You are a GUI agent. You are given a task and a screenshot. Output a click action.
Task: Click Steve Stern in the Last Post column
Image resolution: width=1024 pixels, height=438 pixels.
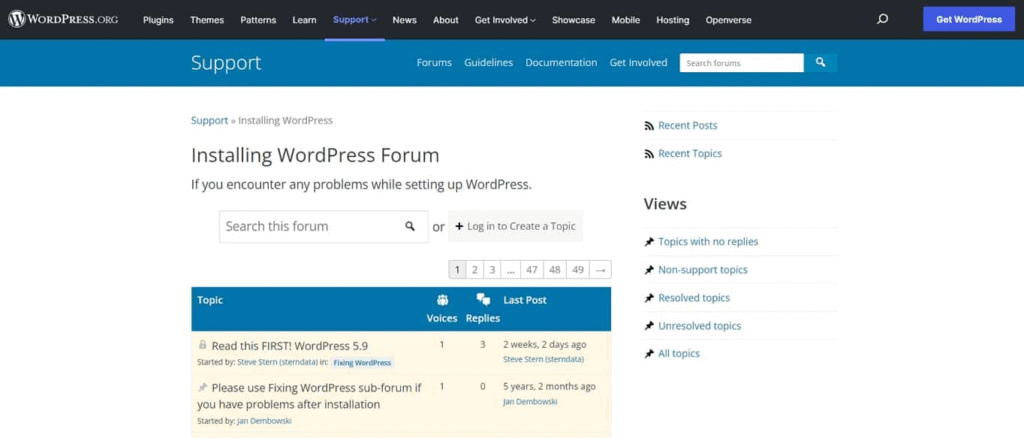coord(543,359)
